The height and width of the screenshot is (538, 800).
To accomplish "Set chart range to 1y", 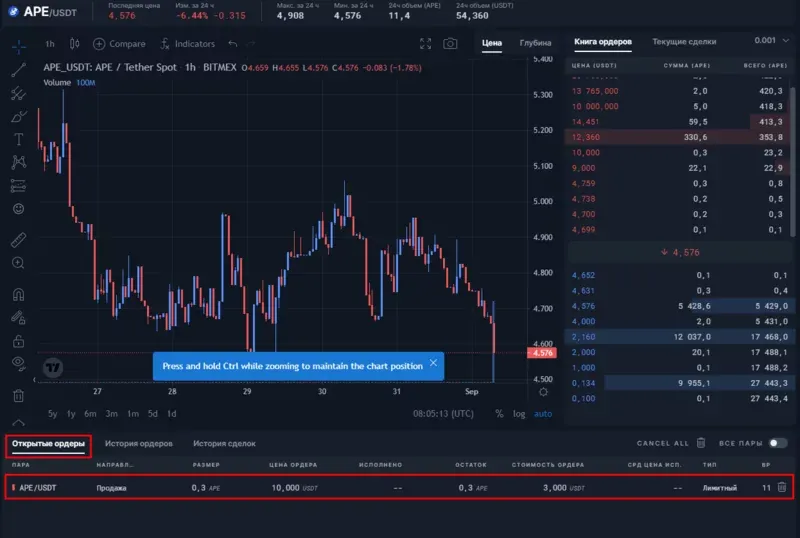I will click(x=71, y=414).
